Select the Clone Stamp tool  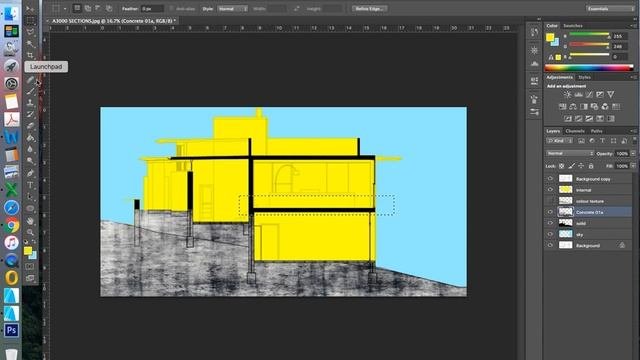[x=30, y=102]
